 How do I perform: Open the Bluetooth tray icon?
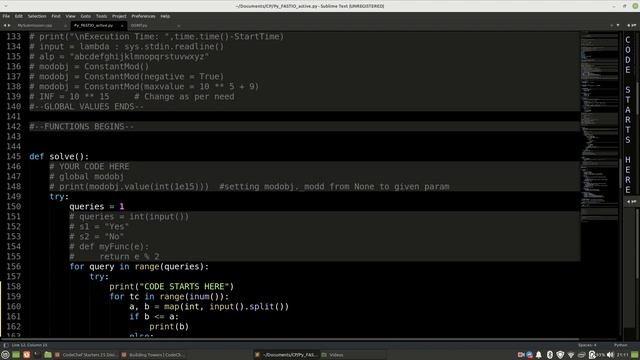550,355
